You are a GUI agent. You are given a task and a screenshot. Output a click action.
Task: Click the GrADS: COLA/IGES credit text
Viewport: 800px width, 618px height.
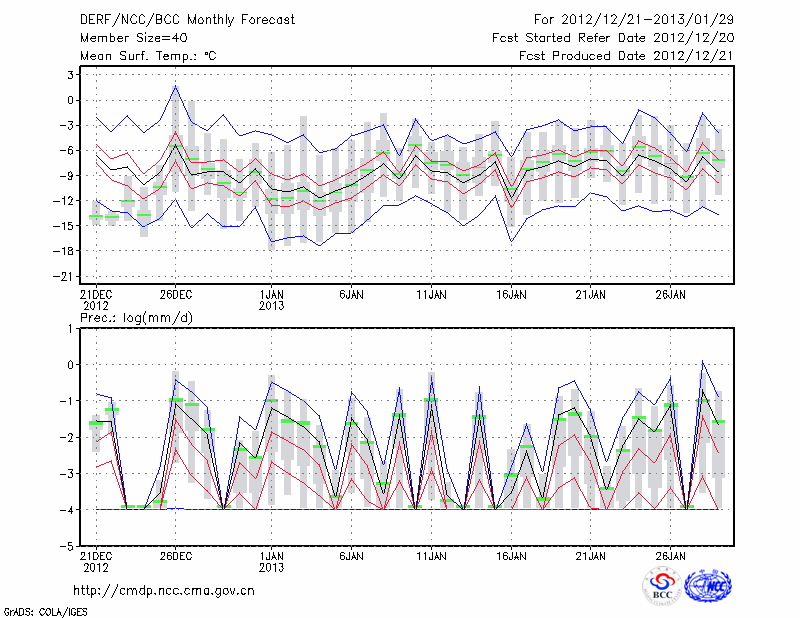coord(45,610)
